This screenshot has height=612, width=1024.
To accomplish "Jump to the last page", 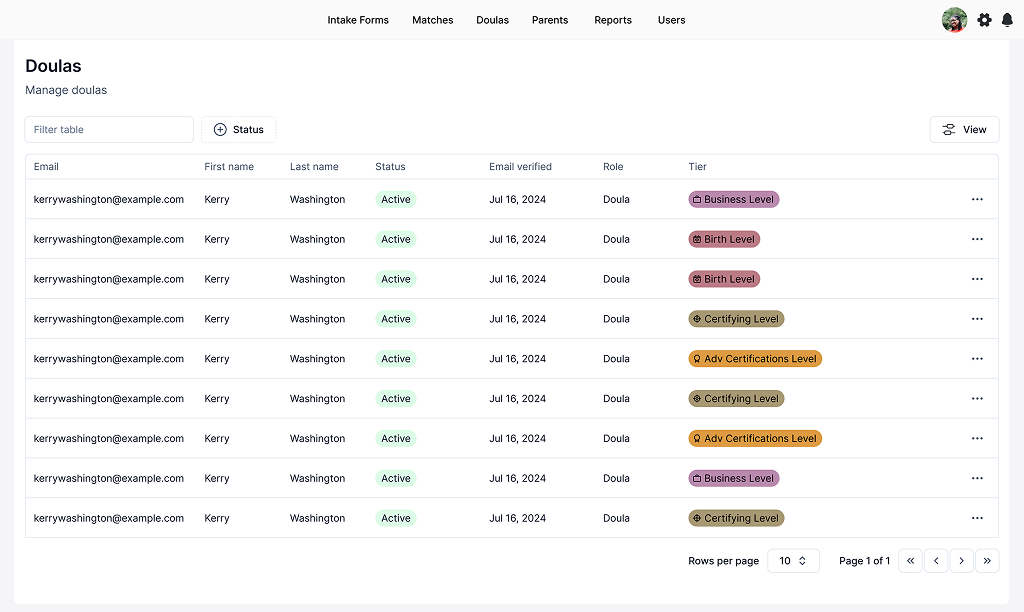I will point(987,561).
